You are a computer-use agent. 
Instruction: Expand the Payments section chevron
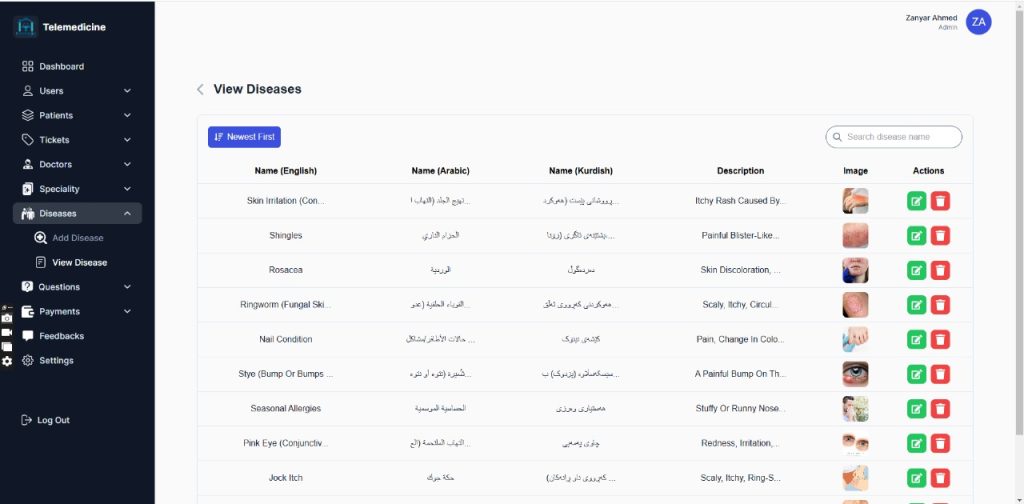[127, 311]
